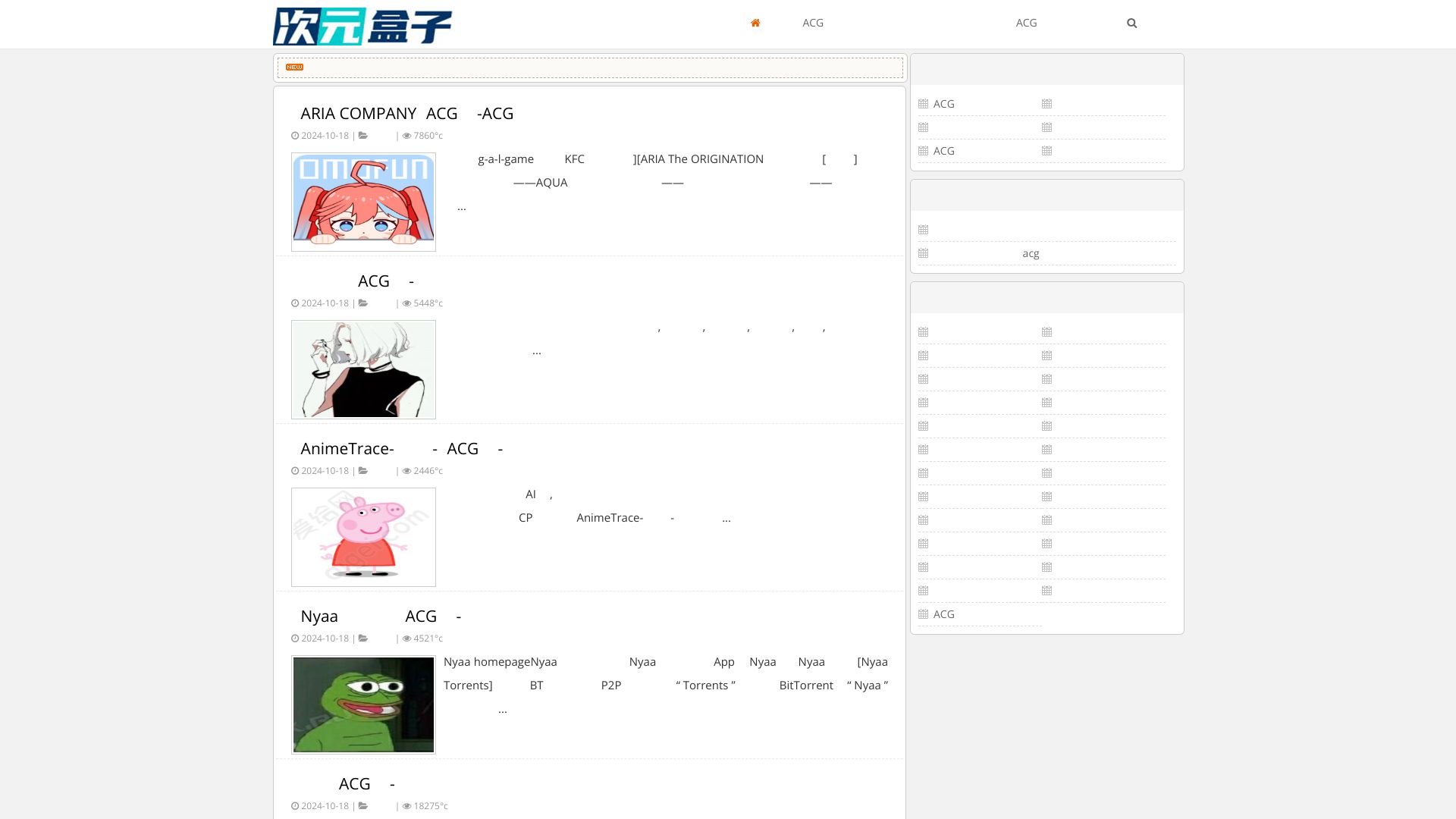Image resolution: width=1456 pixels, height=819 pixels.
Task: Click the view count 7860°c
Action: 428,136
